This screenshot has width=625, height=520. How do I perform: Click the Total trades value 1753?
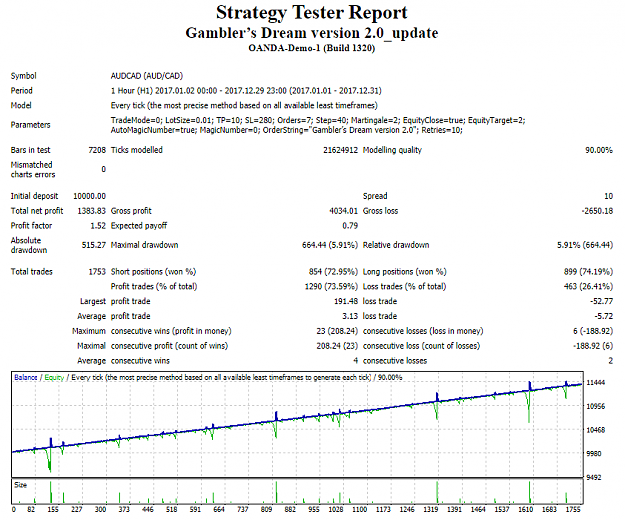coord(97,272)
